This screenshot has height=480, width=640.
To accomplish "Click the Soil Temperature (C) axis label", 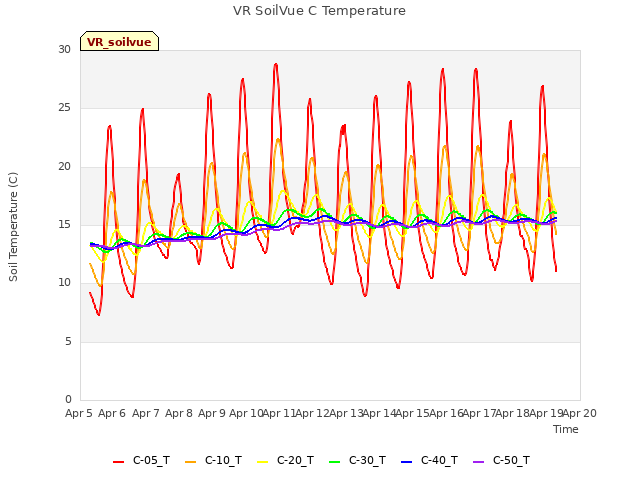I will pos(13,227).
